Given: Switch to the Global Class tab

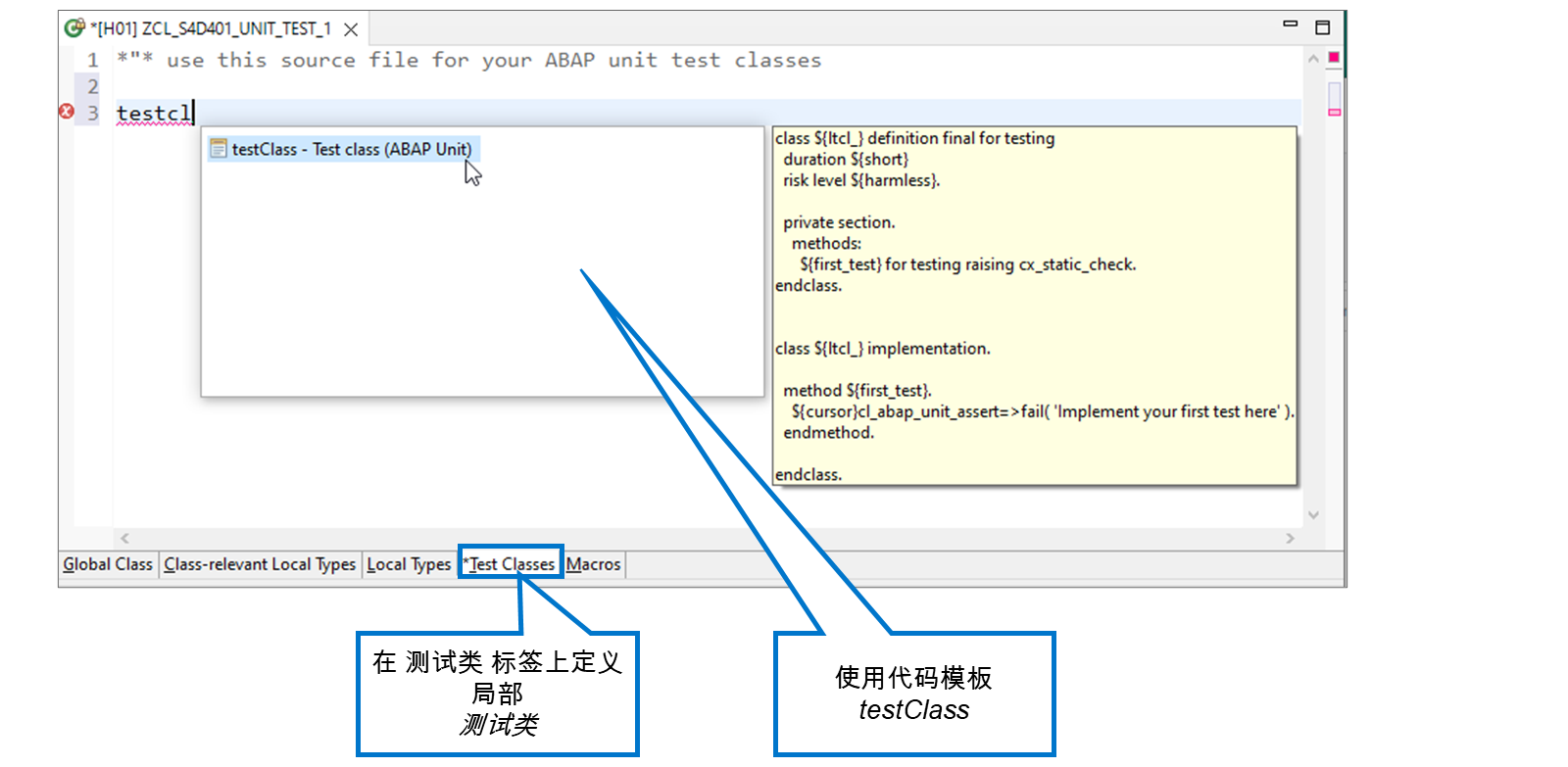Looking at the screenshot, I should (108, 564).
